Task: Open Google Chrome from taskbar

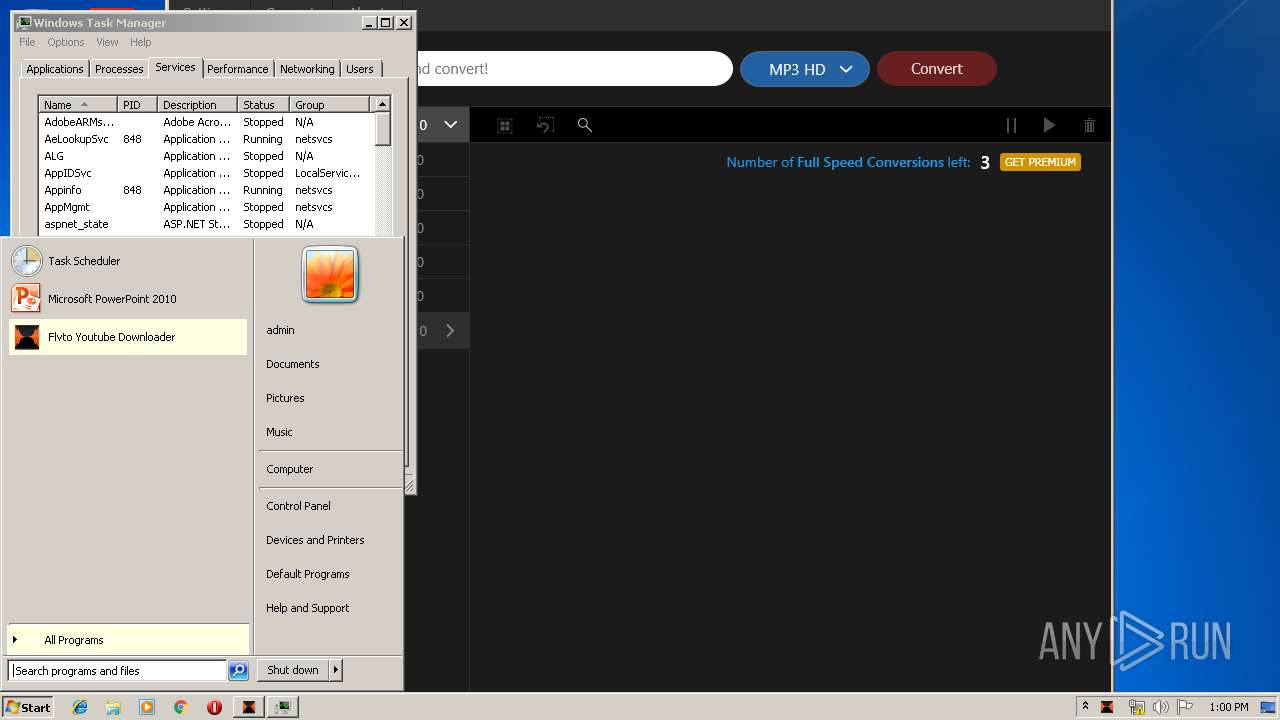Action: (180, 707)
